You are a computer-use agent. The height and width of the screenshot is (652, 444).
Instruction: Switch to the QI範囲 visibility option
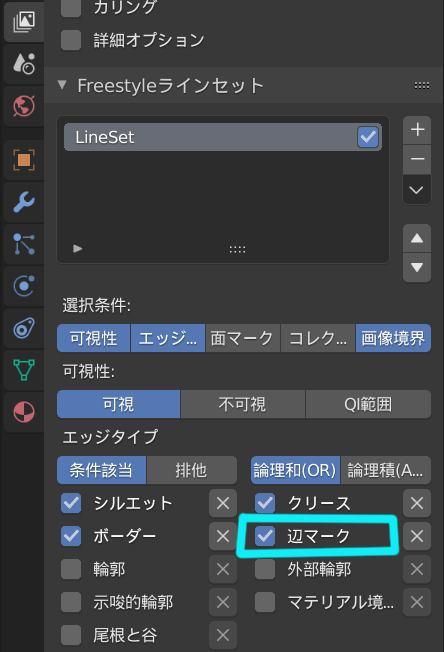pos(368,404)
